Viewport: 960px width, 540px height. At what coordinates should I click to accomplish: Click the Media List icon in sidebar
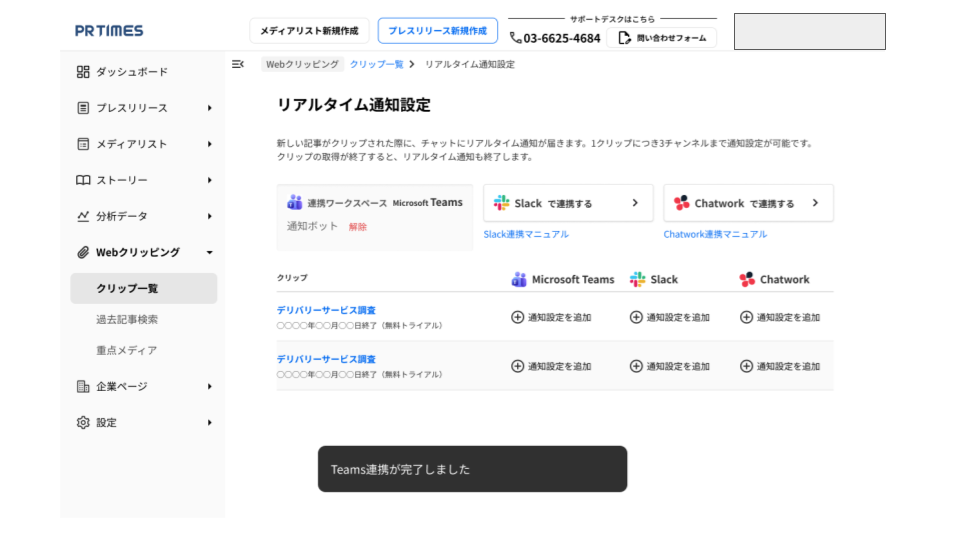tap(83, 144)
